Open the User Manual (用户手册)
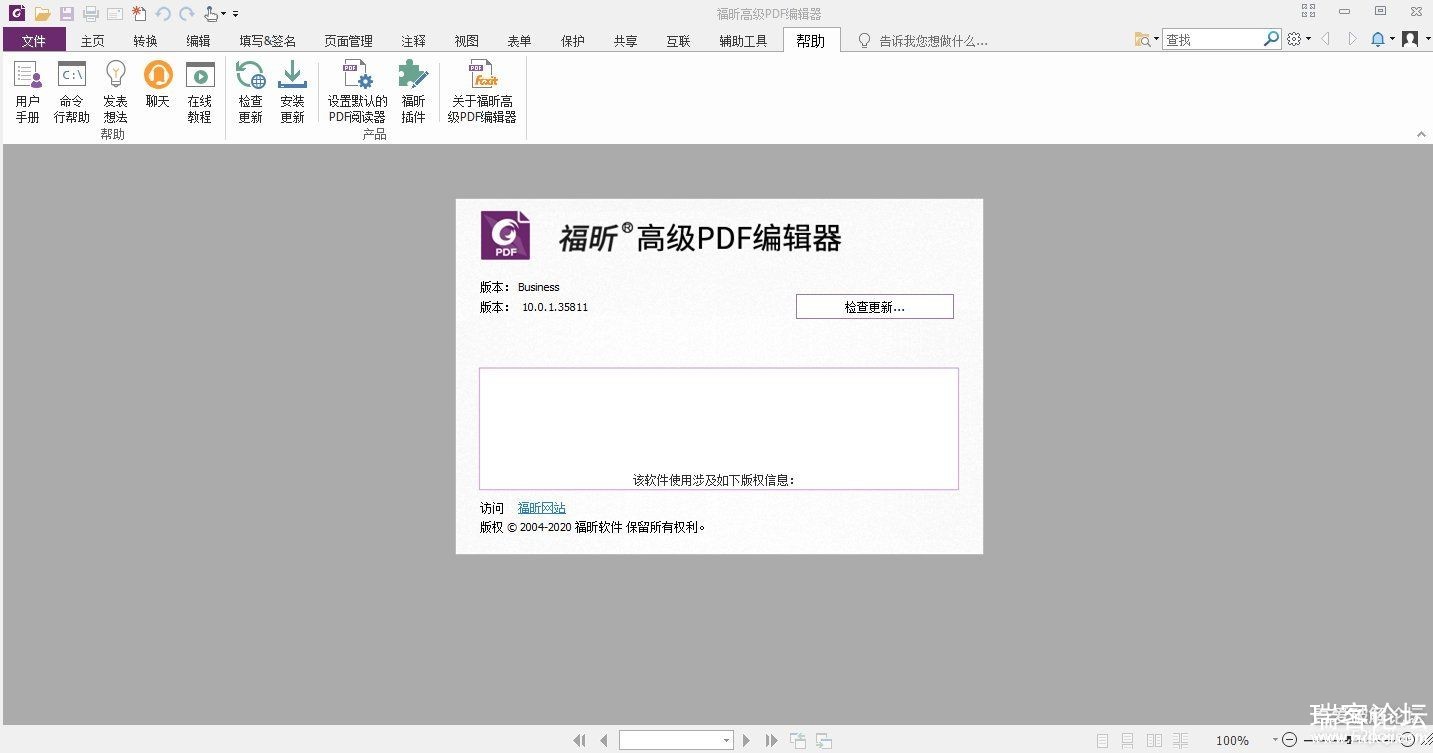 tap(27, 91)
